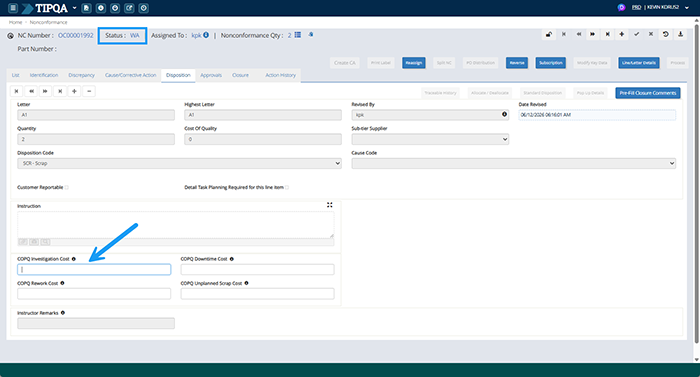Click the download icon in the record toolbar
This screenshot has height=377, width=700.
click(x=680, y=34)
